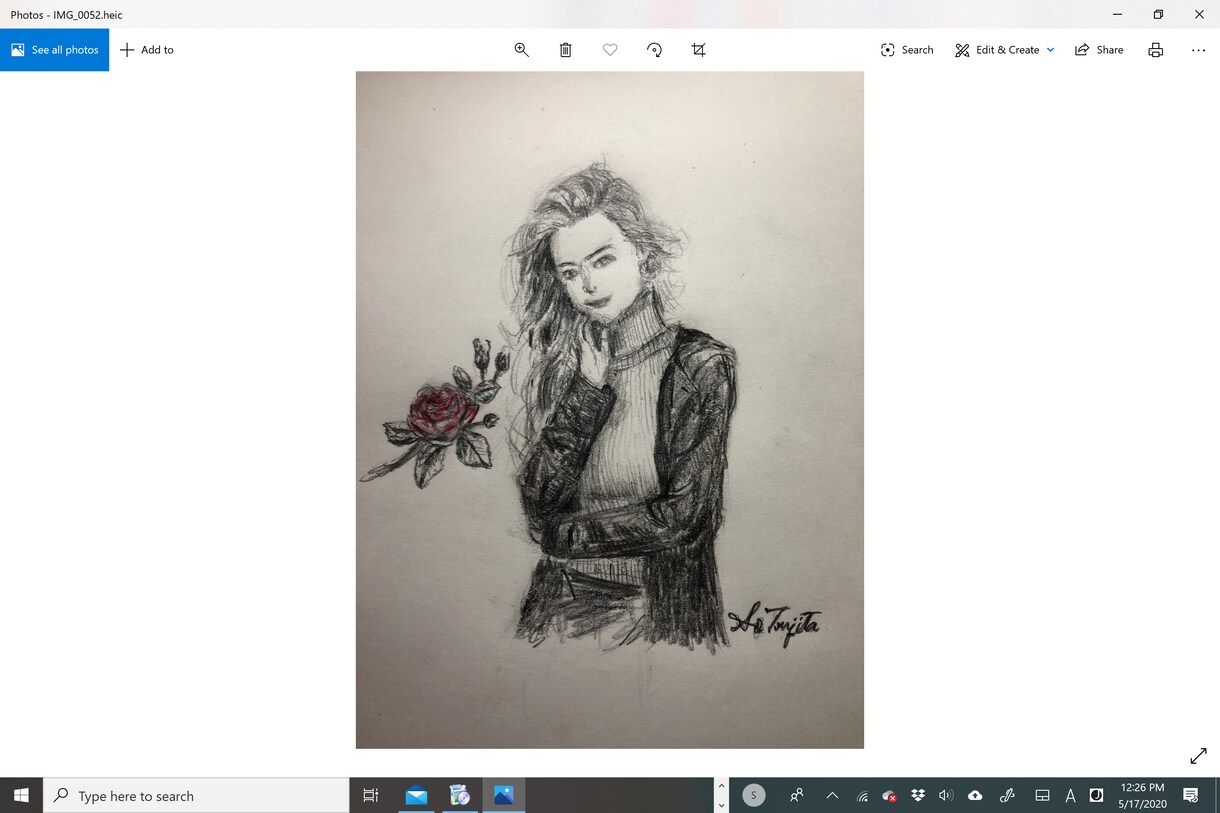This screenshot has width=1220, height=813.
Task: Open the See more ellipsis menu
Action: pyautogui.click(x=1198, y=50)
